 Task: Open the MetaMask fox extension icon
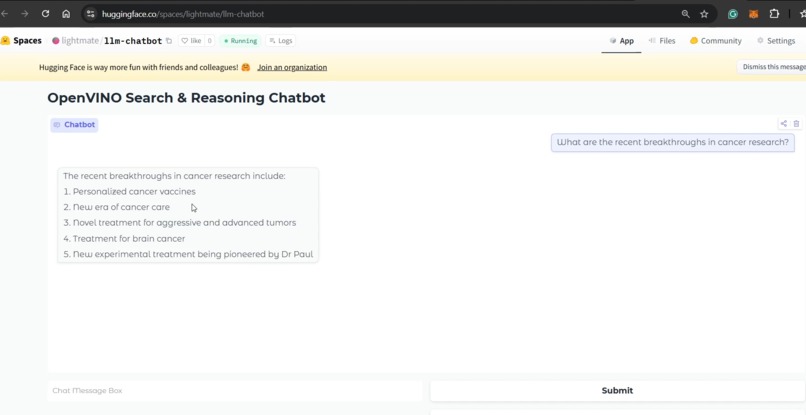[x=753, y=14]
